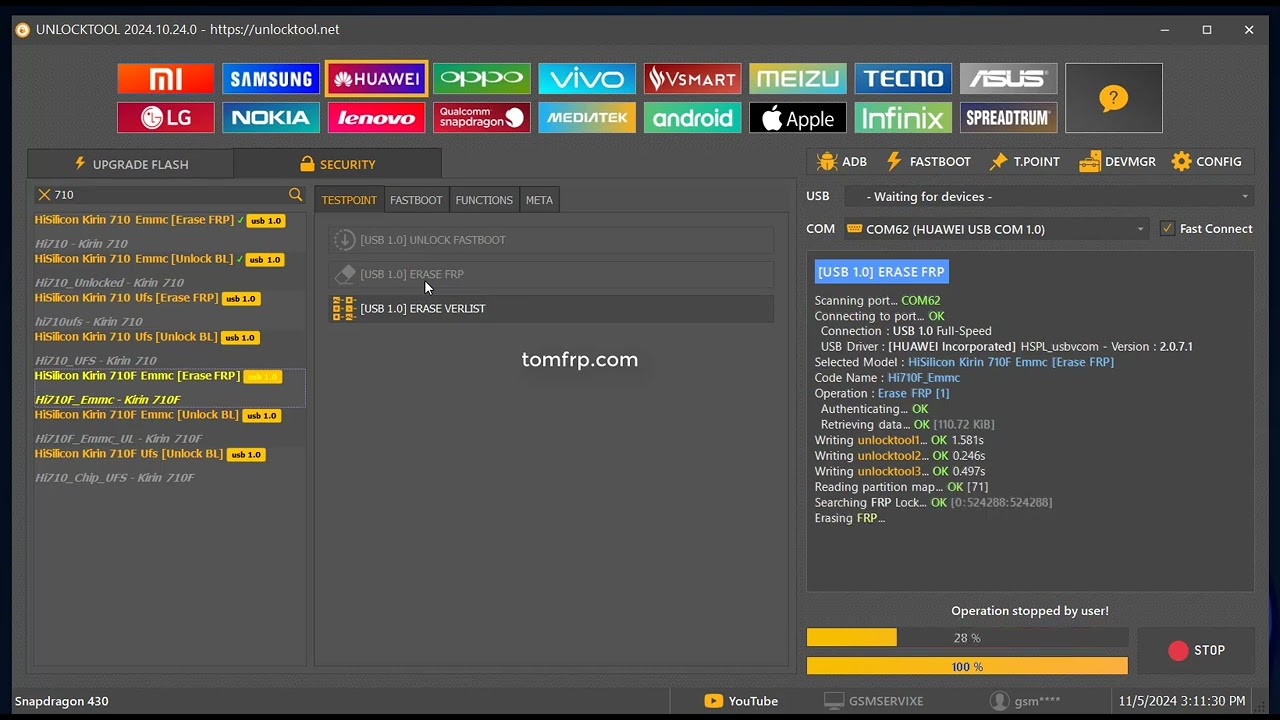The image size is (1280, 720).
Task: Click the FASTBOOT toolbar button
Action: (x=928, y=162)
